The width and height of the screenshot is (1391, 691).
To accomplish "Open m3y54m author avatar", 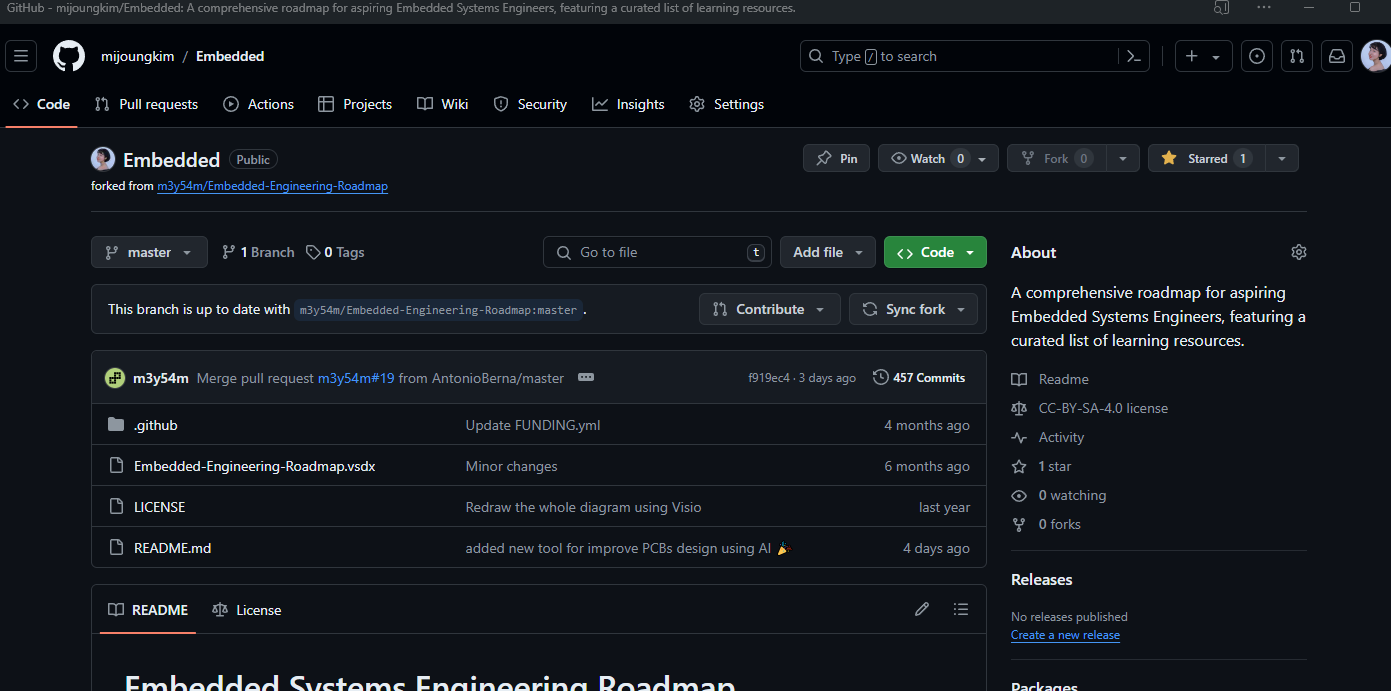I will (115, 378).
